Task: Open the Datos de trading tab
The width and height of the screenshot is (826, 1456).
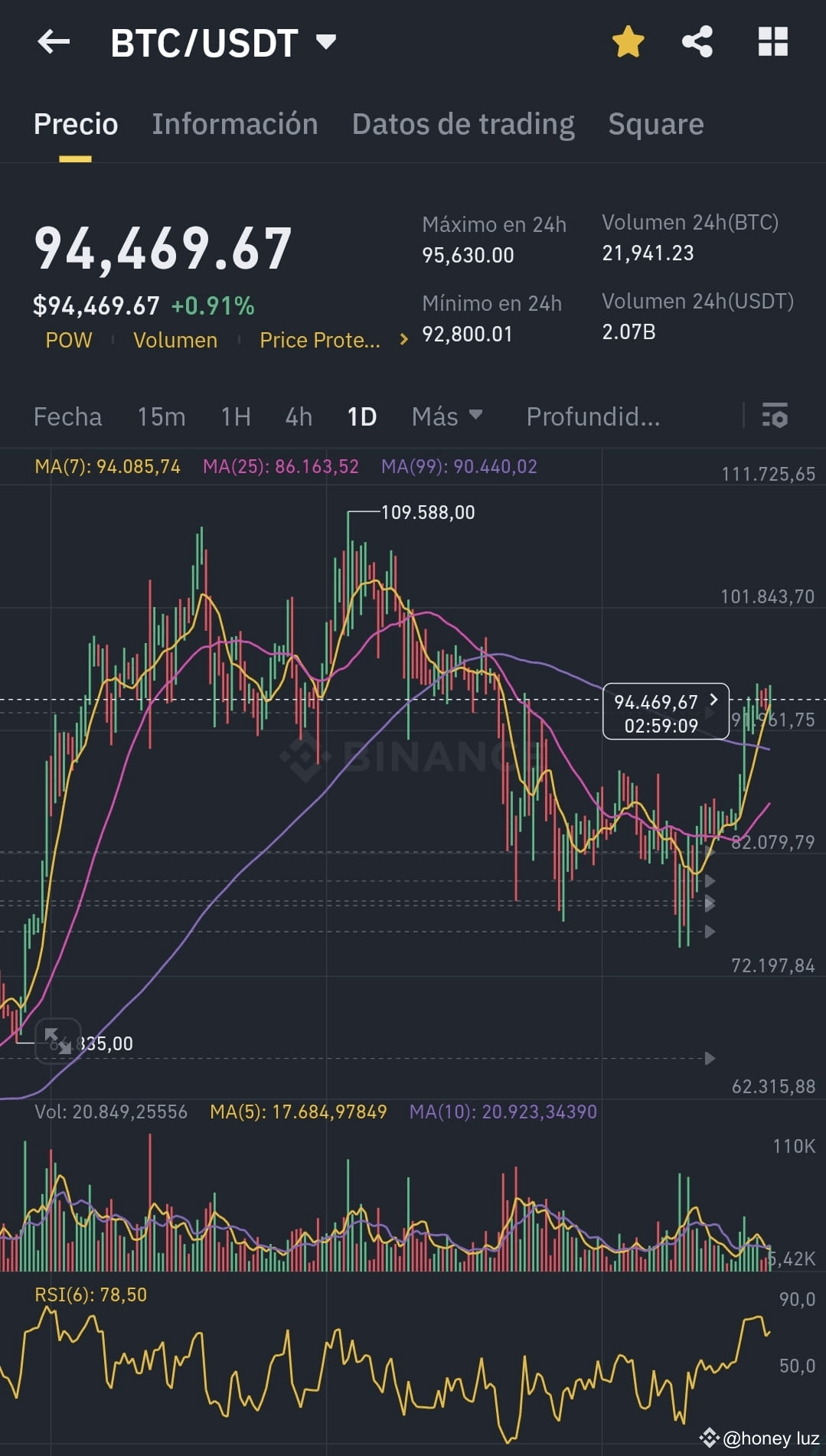Action: pyautogui.click(x=463, y=124)
